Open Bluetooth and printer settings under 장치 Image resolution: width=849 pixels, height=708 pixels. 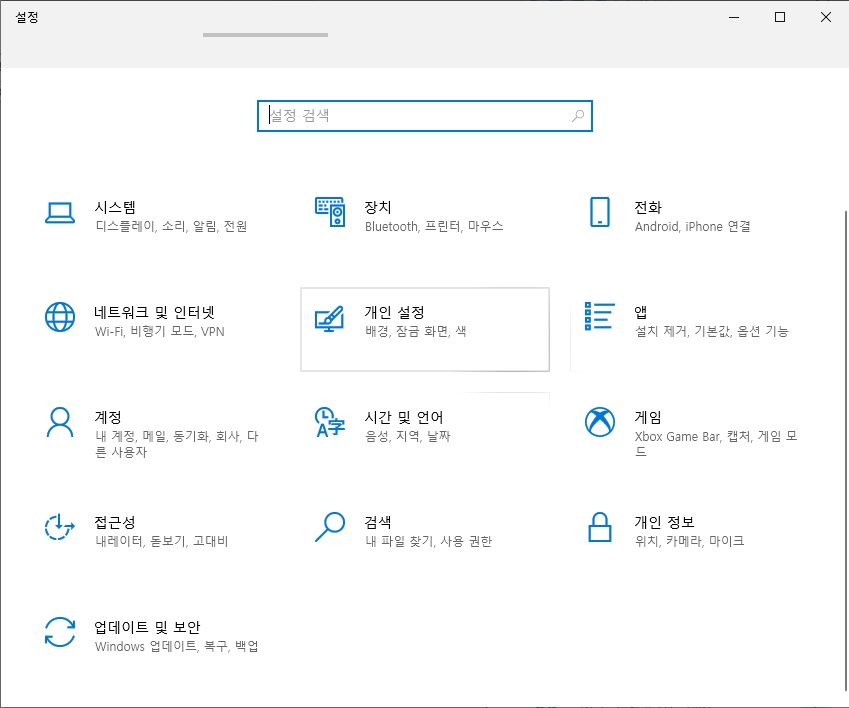click(x=432, y=226)
